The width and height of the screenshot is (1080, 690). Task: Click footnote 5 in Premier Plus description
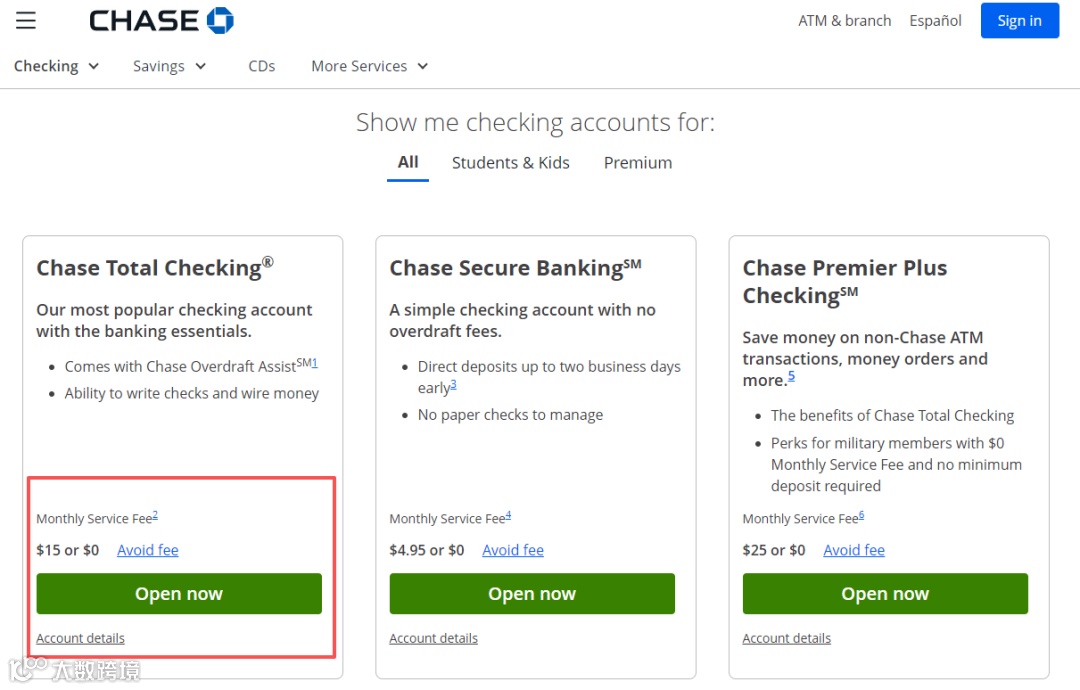(x=791, y=376)
